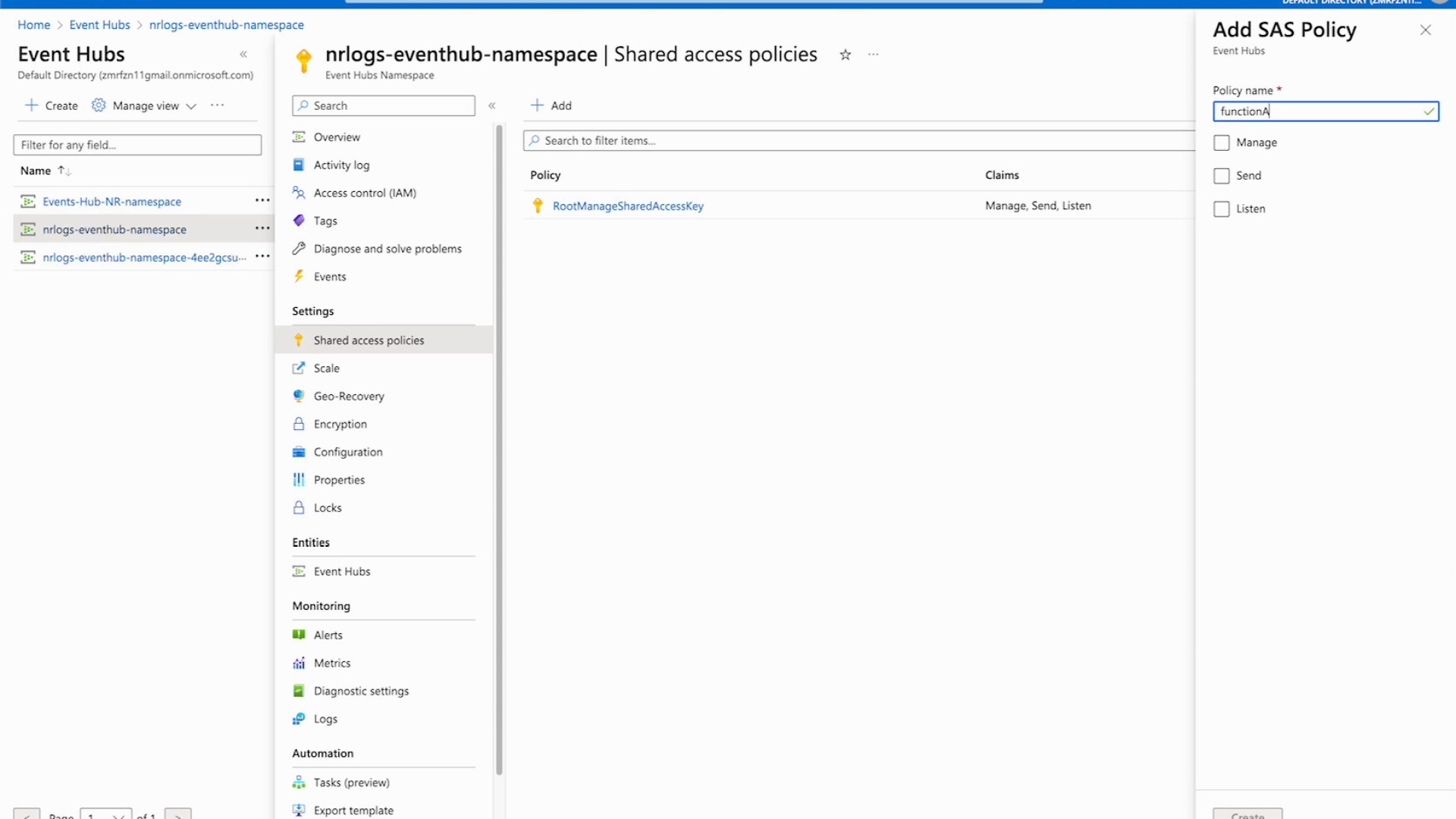The height and width of the screenshot is (819, 1456).
Task: Open the Tags page
Action: pyautogui.click(x=325, y=221)
